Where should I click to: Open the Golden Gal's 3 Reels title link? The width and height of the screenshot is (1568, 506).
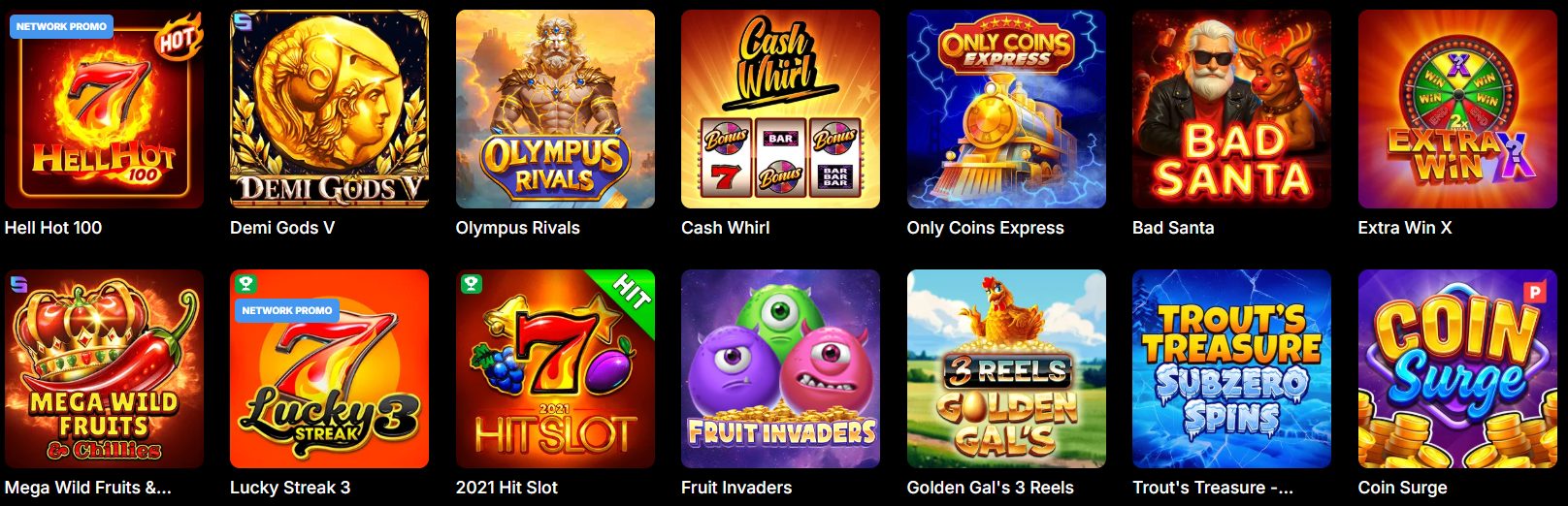tap(990, 488)
